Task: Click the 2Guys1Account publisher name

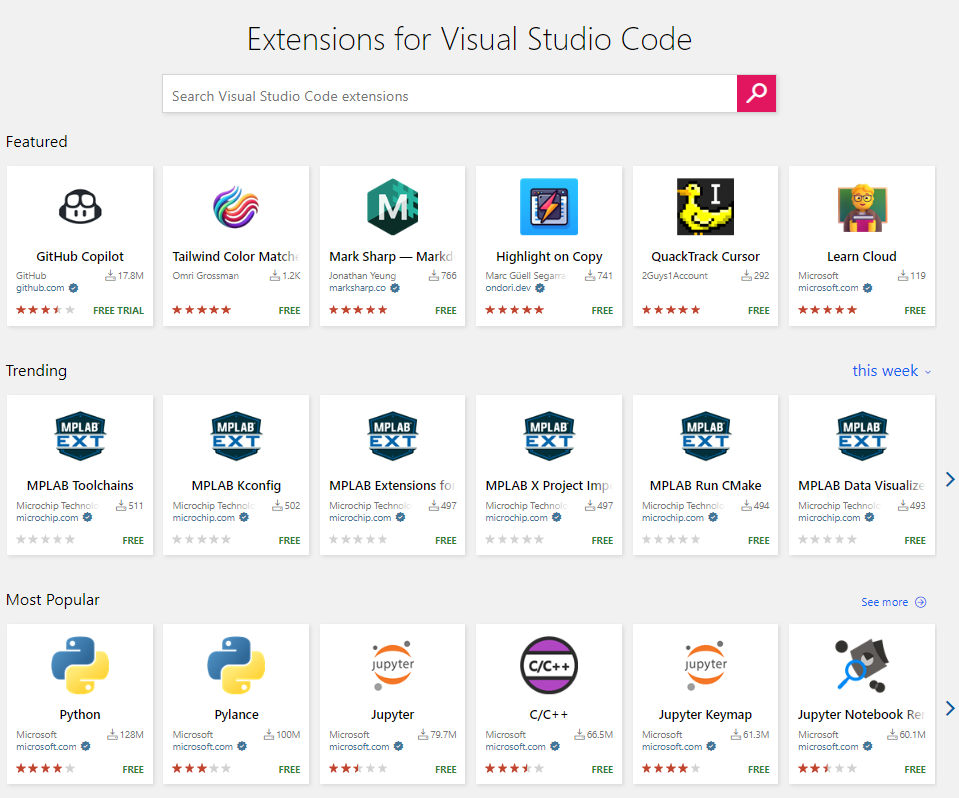Action: [x=675, y=276]
